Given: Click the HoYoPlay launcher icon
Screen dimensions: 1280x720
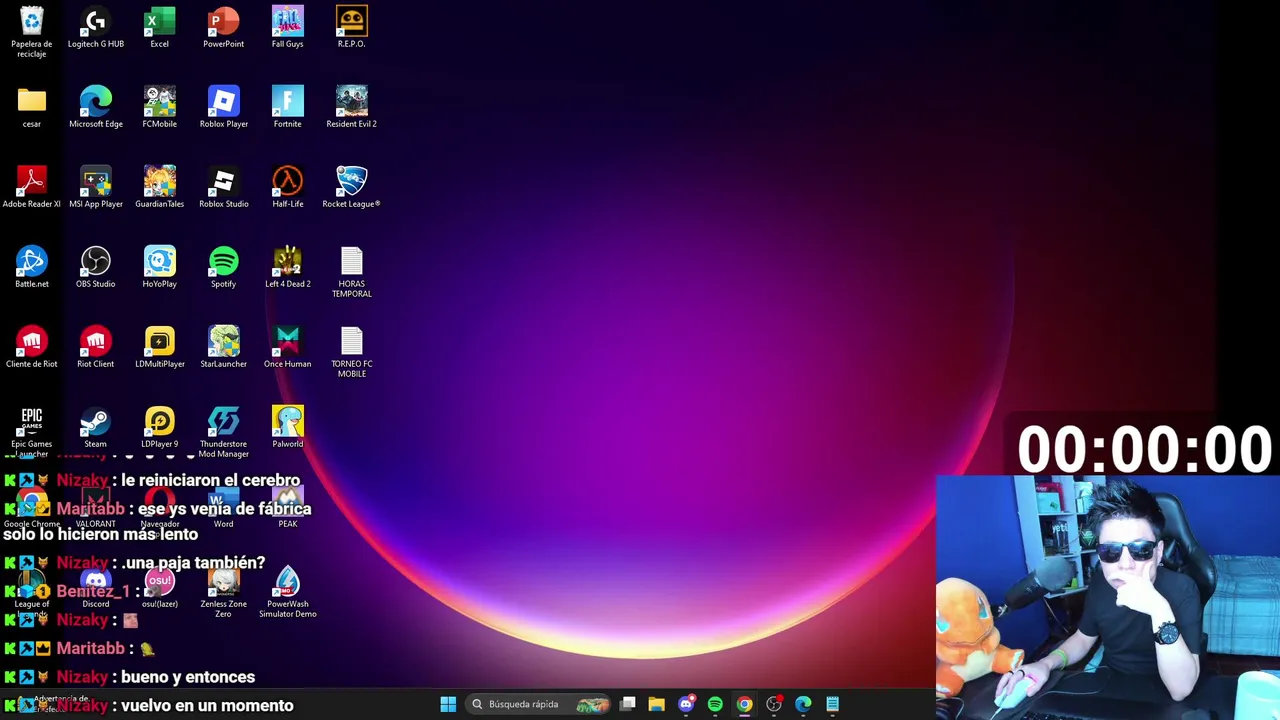Looking at the screenshot, I should click(160, 268).
